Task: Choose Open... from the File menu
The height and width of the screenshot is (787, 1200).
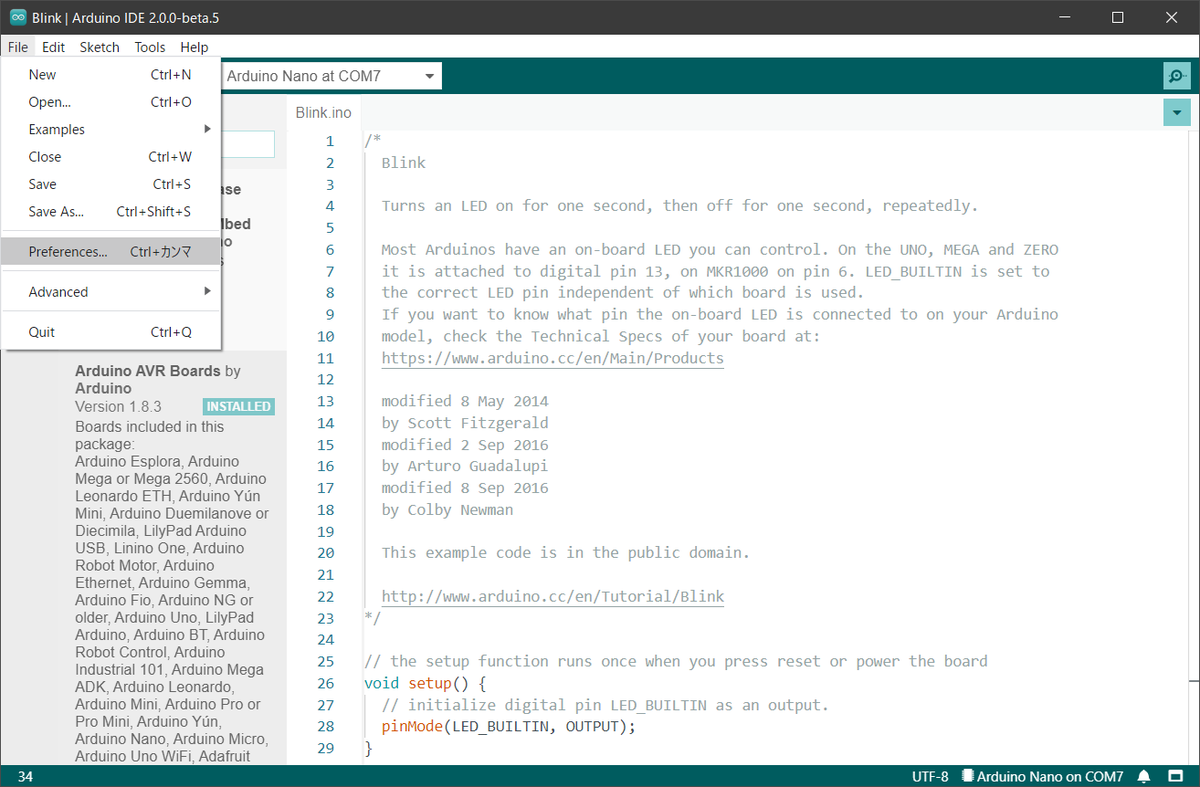Action: tap(110, 102)
